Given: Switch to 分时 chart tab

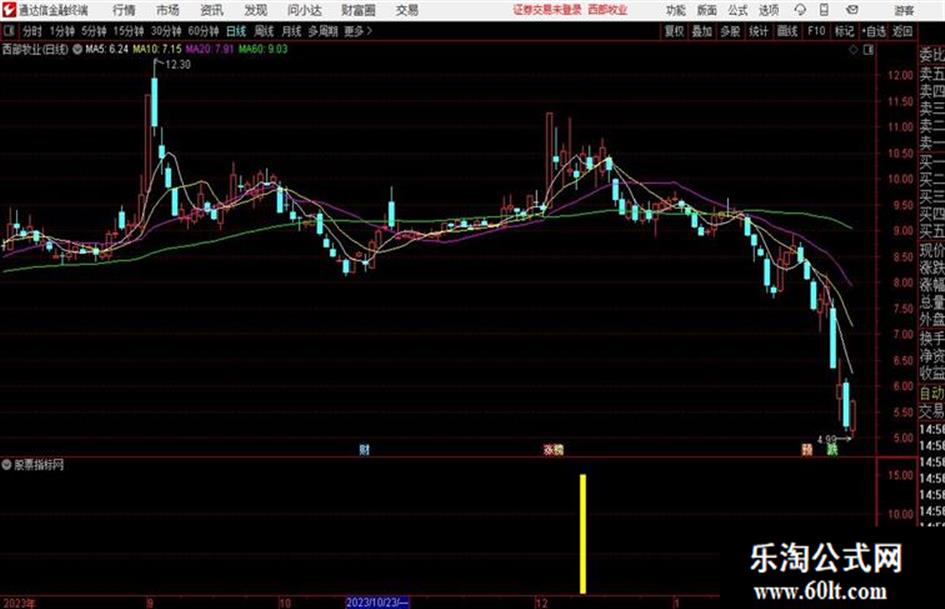Looking at the screenshot, I should [x=33, y=31].
